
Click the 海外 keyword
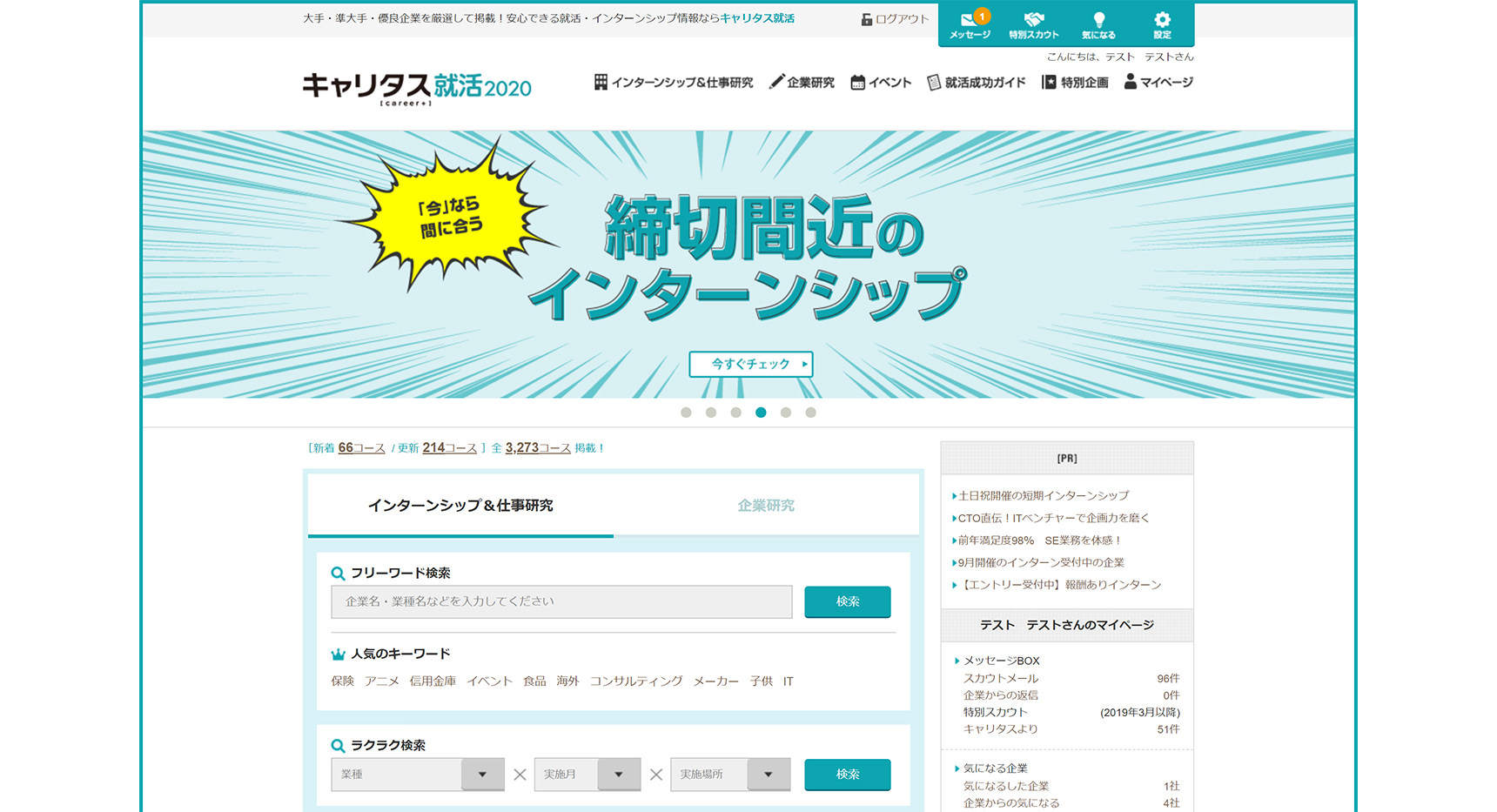[x=568, y=681]
